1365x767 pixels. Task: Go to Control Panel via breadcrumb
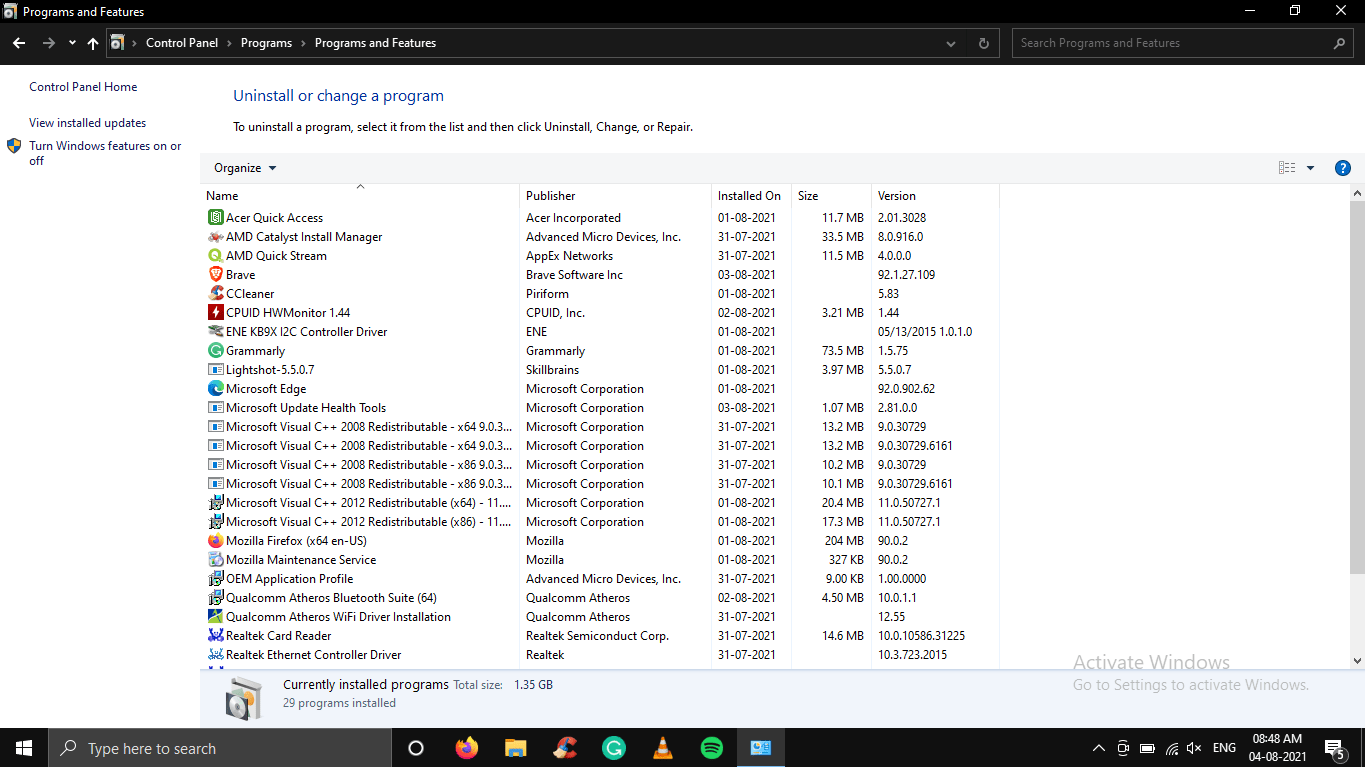pos(181,42)
